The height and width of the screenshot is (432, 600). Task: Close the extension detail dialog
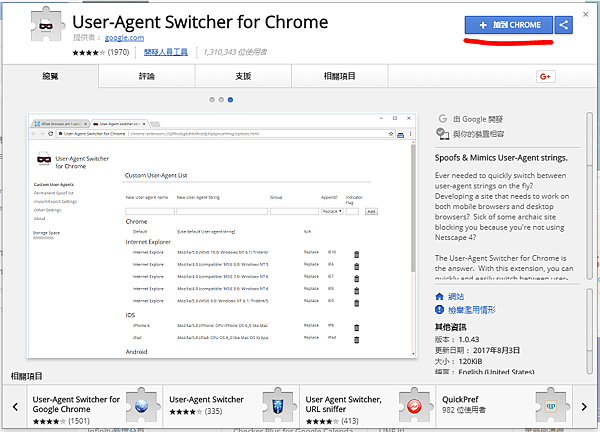[585, 15]
